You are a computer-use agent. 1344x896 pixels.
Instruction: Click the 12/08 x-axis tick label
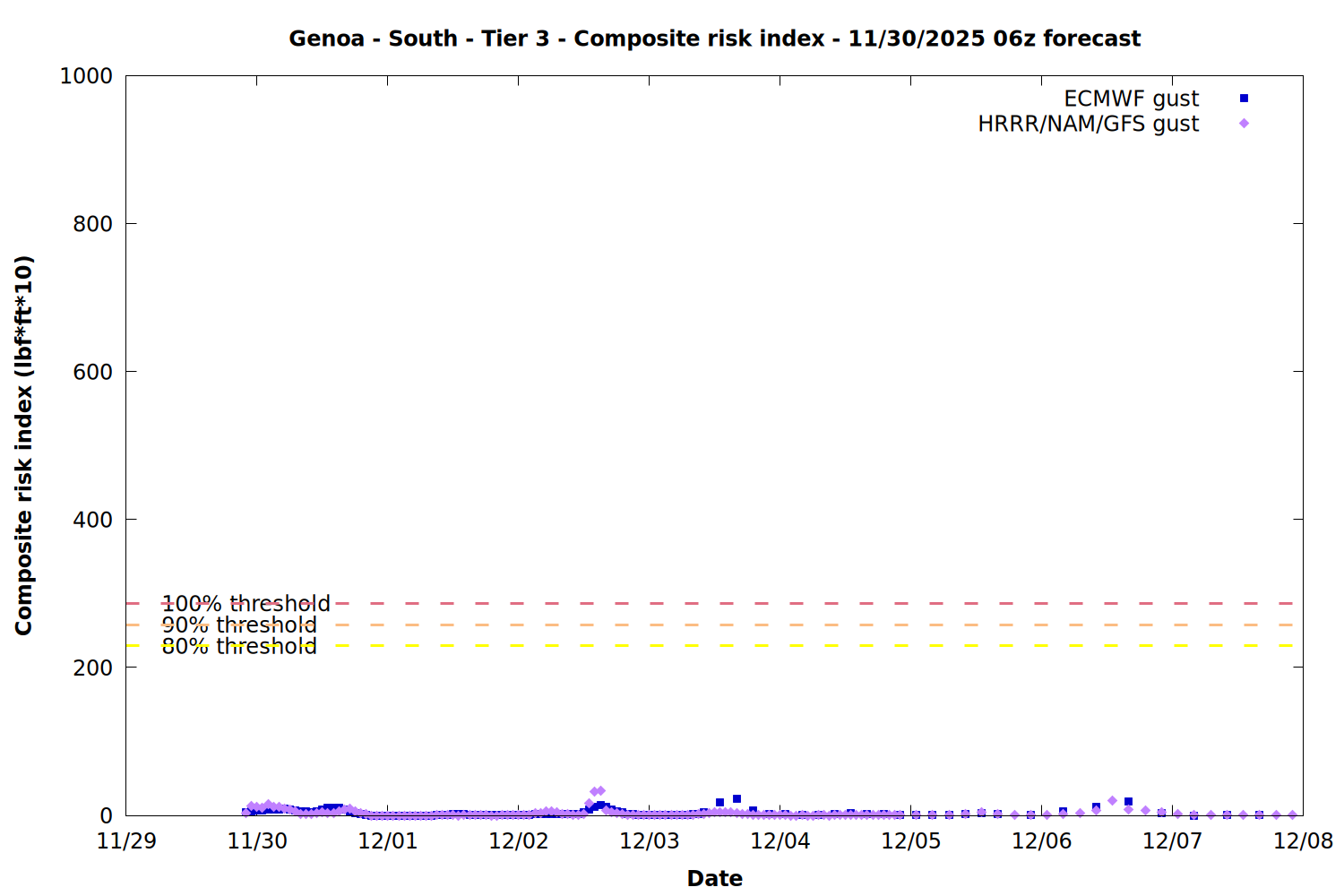coord(1303,841)
